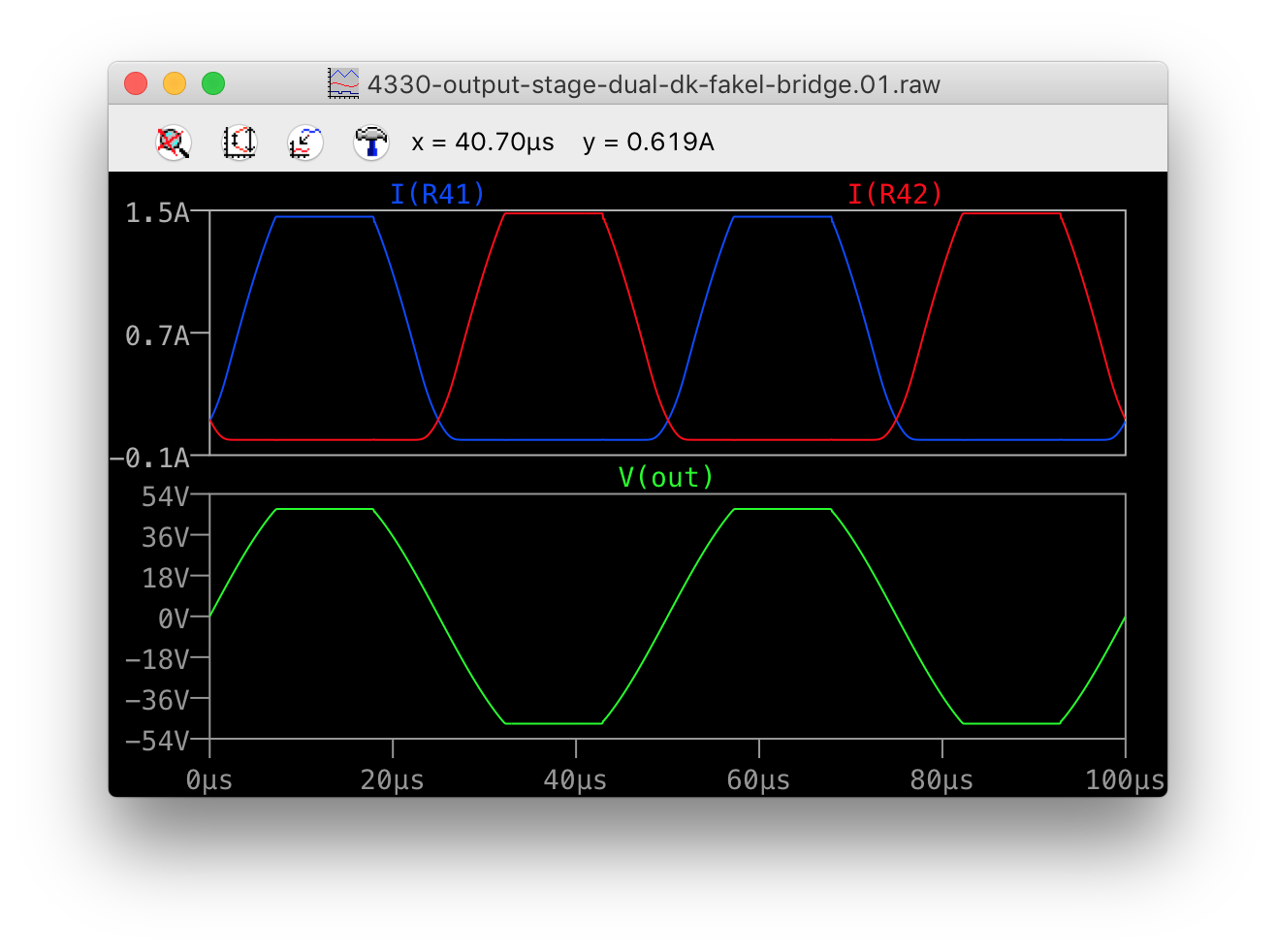Screen dimensions: 1276x952
Task: Click the waveform file icon in title bar
Action: pyautogui.click(x=343, y=83)
